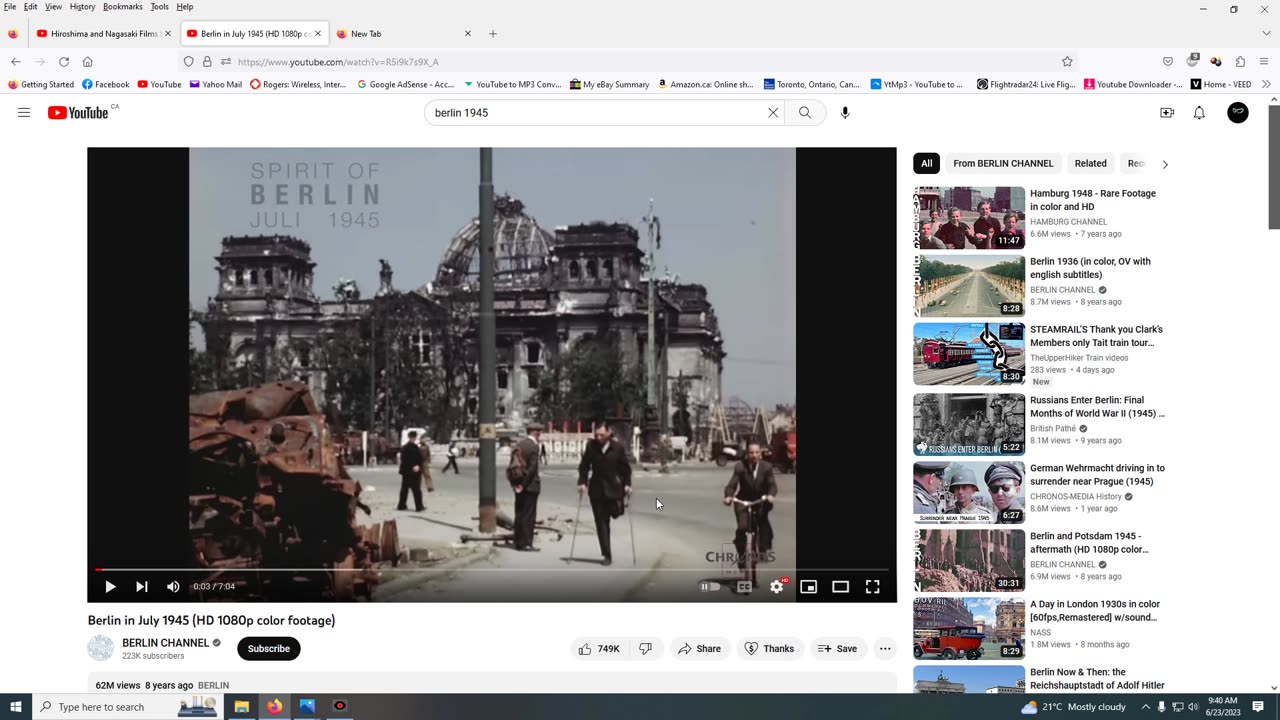Click the search magnifier button
The height and width of the screenshot is (720, 1280).
click(x=805, y=113)
